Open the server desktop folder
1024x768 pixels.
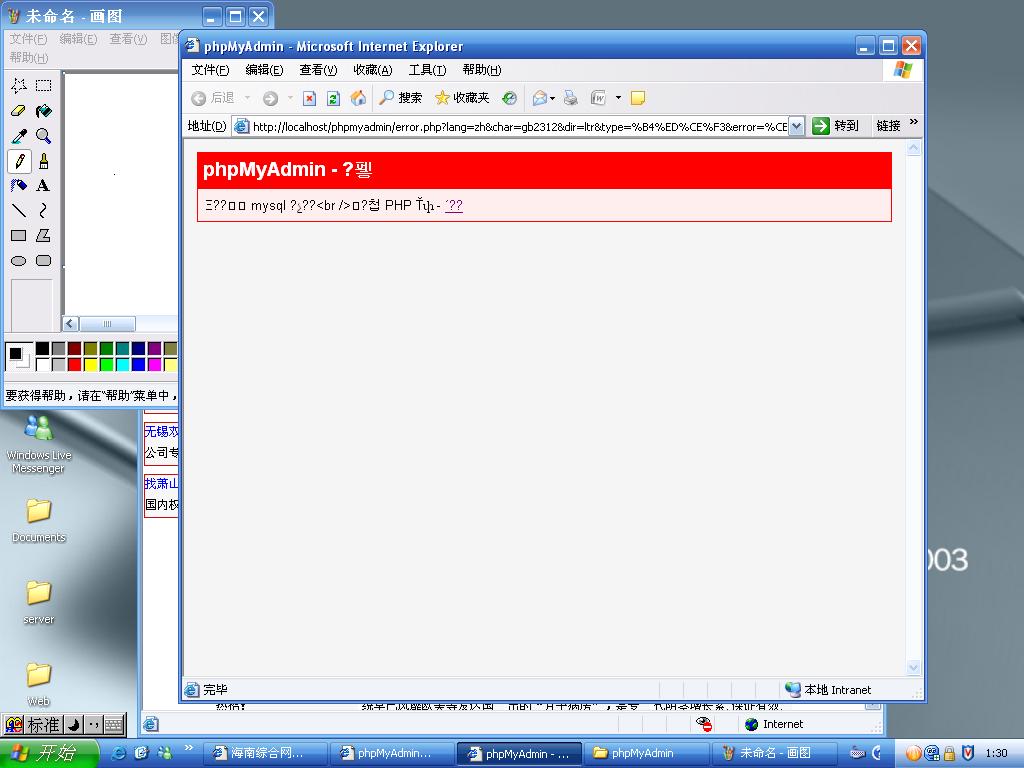[x=39, y=602]
